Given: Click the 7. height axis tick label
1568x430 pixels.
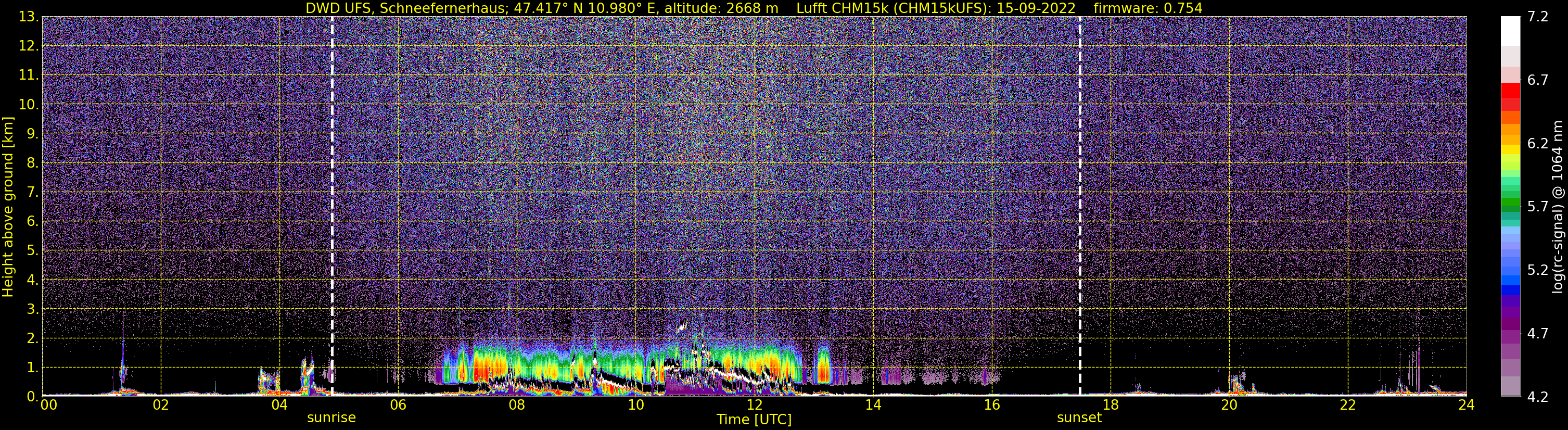Looking at the screenshot, I should pos(32,192).
